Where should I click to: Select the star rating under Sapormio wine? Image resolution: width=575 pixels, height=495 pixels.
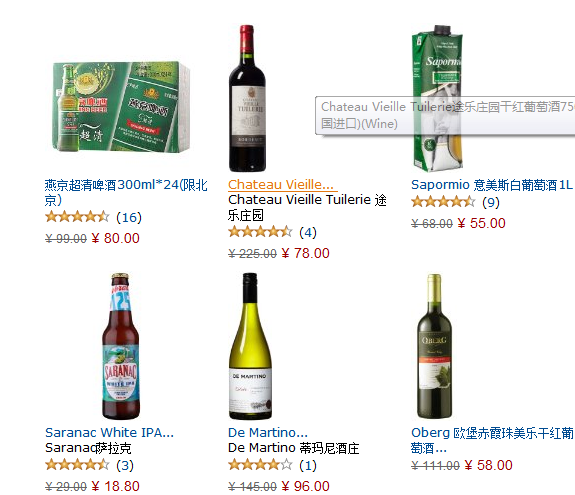(x=443, y=201)
